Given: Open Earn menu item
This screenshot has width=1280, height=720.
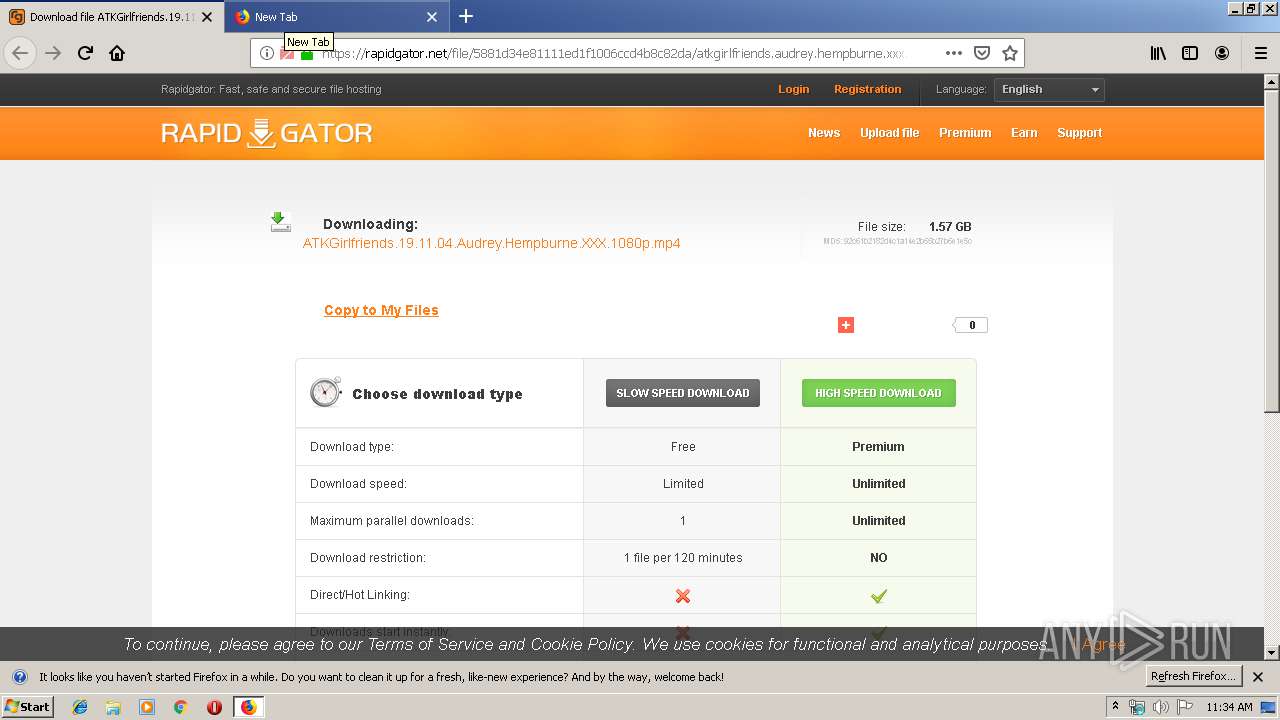Looking at the screenshot, I should 1024,133.
